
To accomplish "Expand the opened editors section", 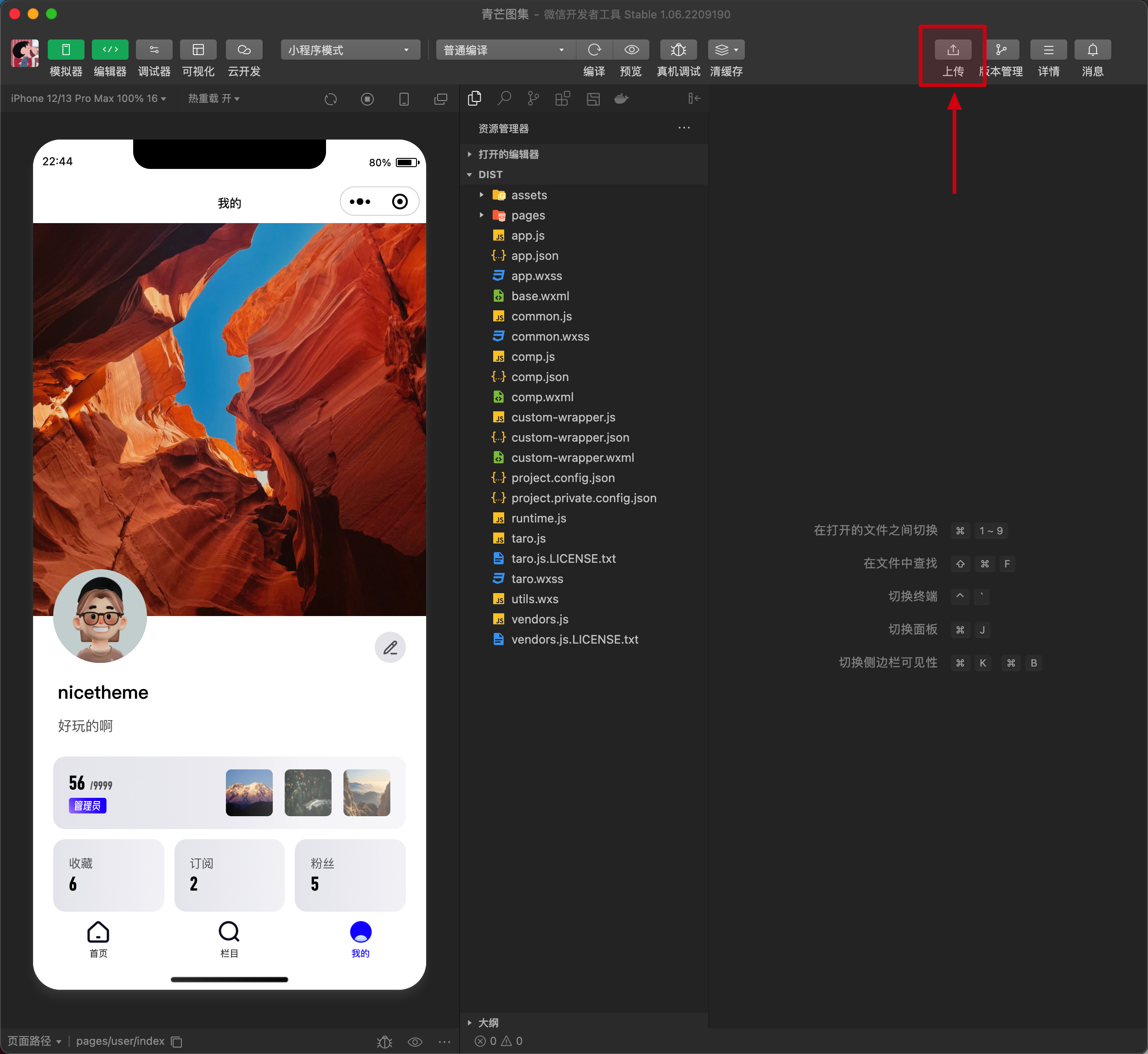I will click(584, 154).
